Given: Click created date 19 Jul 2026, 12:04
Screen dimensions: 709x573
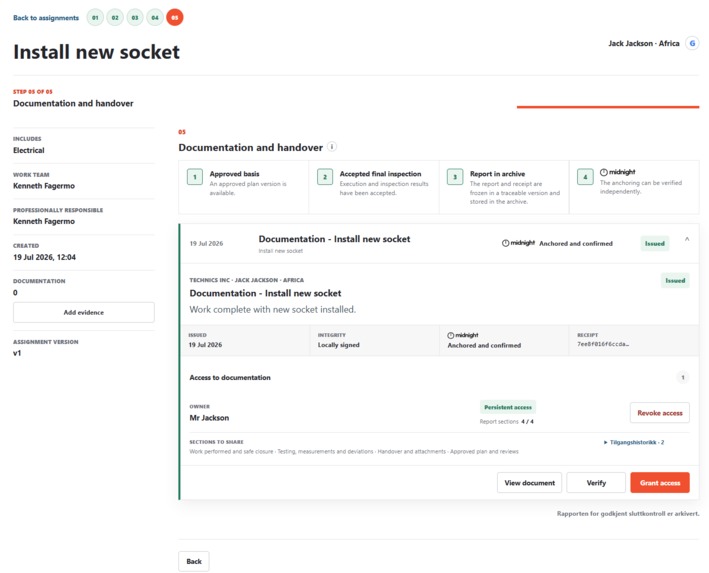Looking at the screenshot, I should coord(44,257).
